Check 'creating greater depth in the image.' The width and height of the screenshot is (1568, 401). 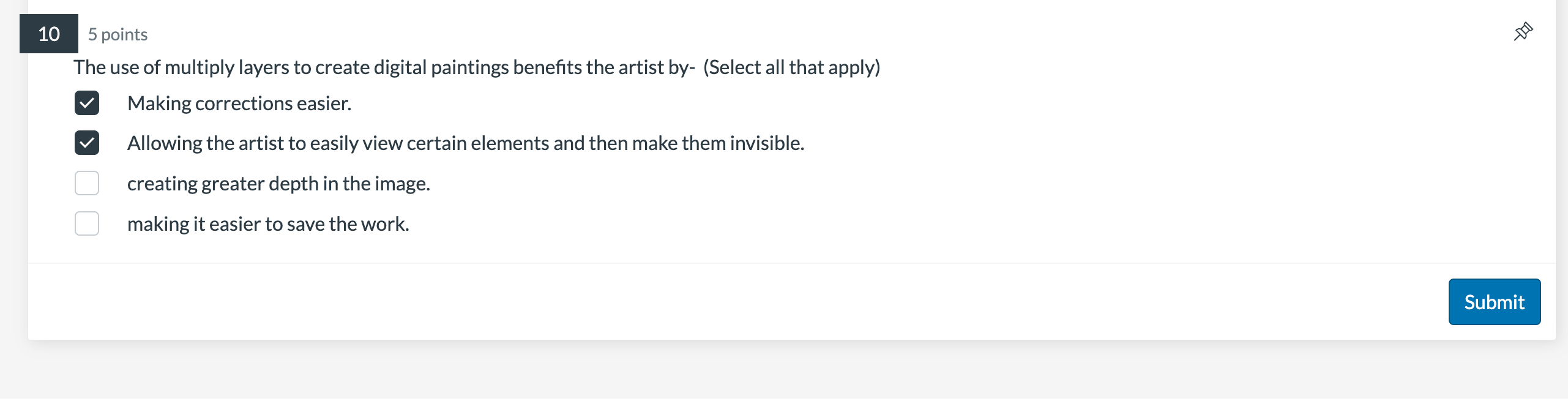tap(87, 182)
